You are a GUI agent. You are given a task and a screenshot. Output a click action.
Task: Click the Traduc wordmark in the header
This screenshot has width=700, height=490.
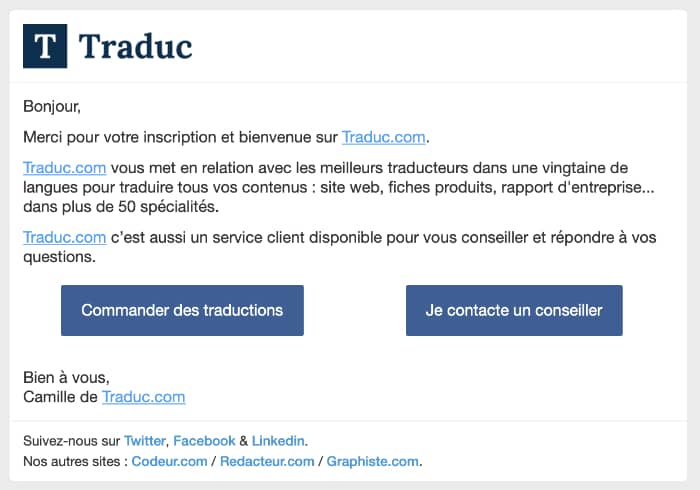135,46
